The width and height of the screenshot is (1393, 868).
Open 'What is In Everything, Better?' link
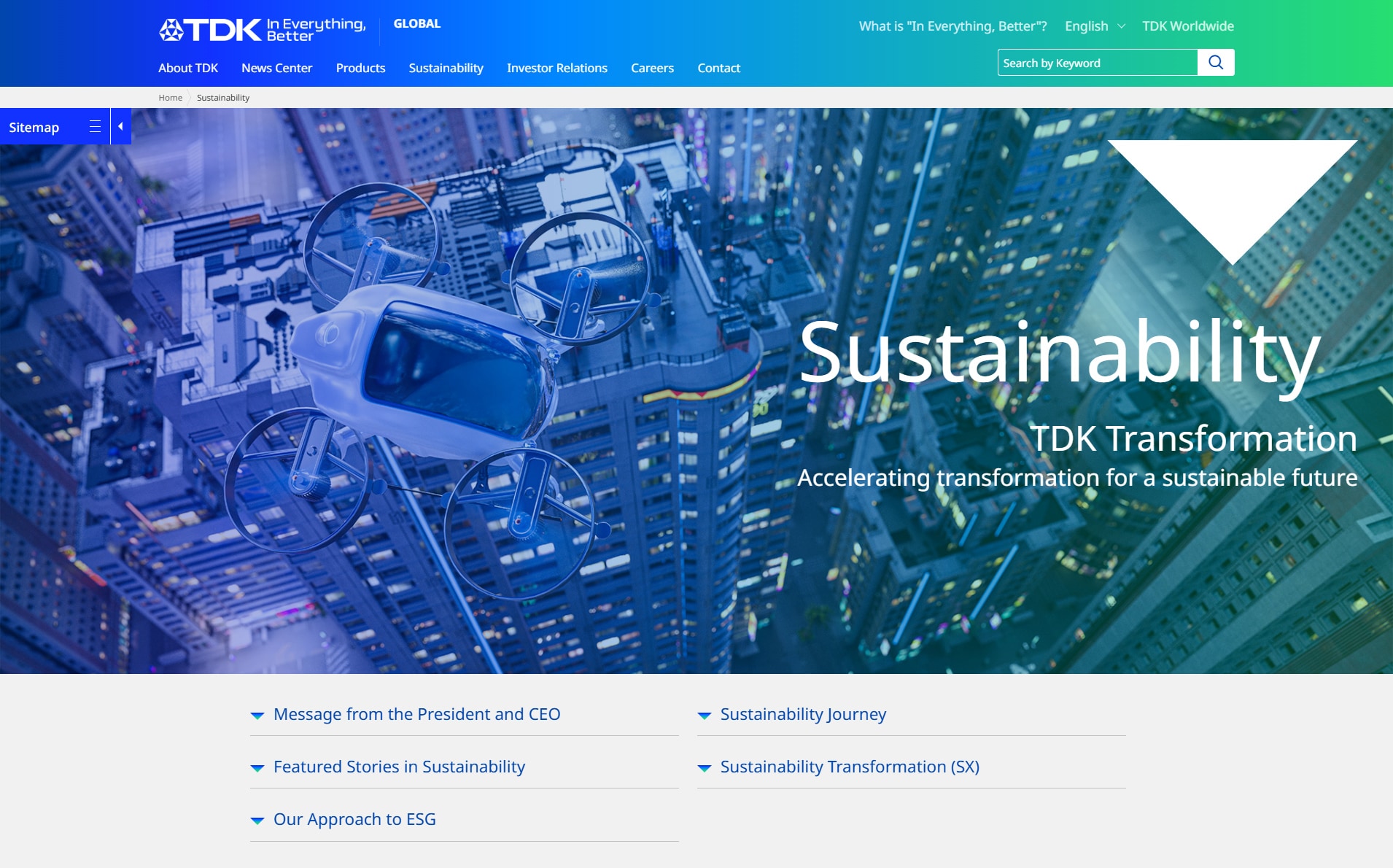click(x=953, y=26)
